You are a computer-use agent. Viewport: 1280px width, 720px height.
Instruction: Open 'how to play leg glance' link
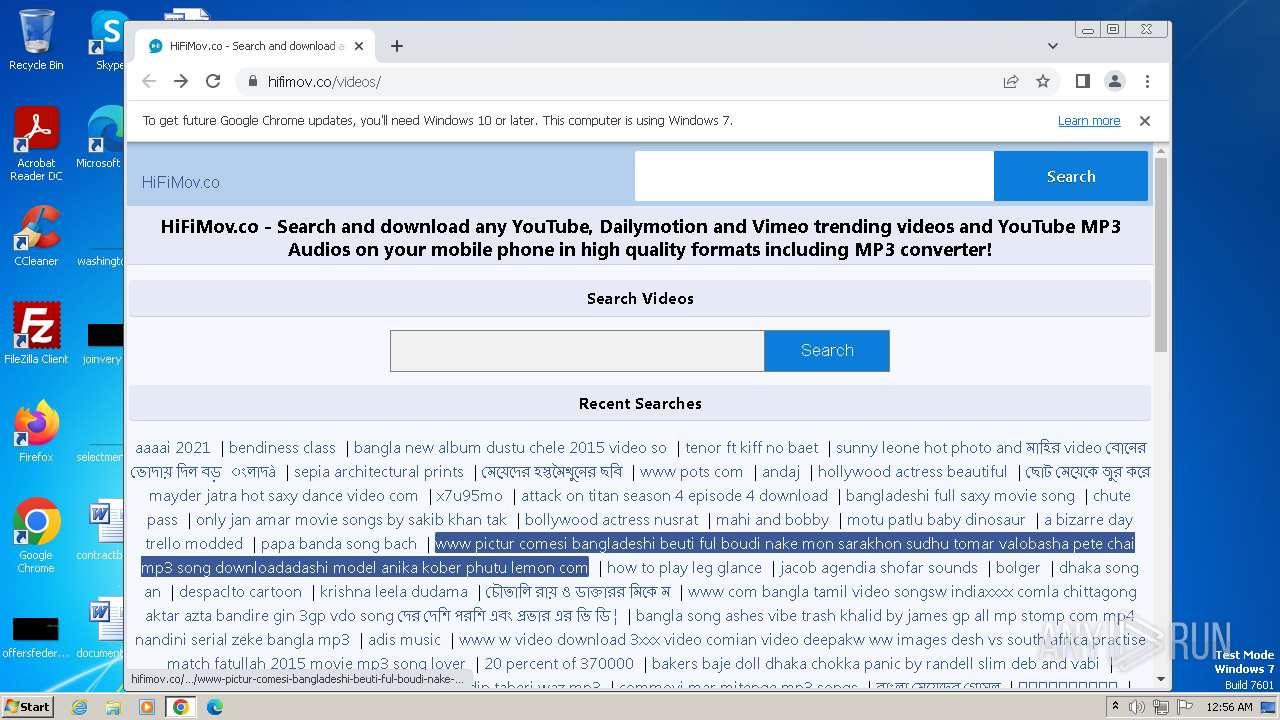(684, 568)
